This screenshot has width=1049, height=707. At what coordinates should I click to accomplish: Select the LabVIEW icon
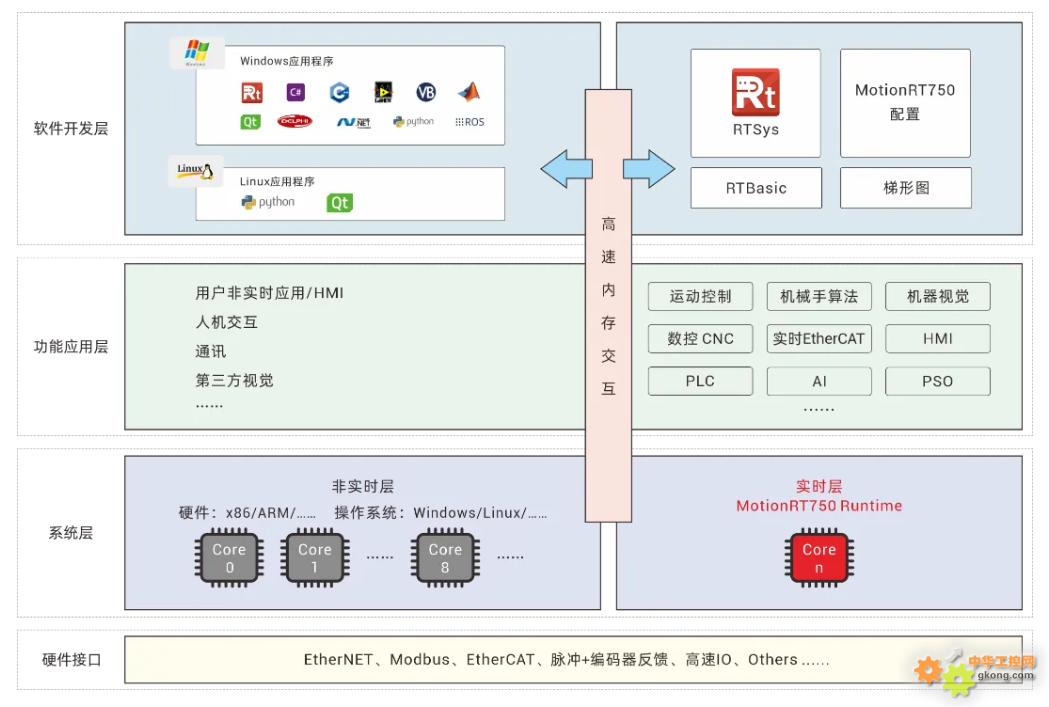tap(384, 93)
